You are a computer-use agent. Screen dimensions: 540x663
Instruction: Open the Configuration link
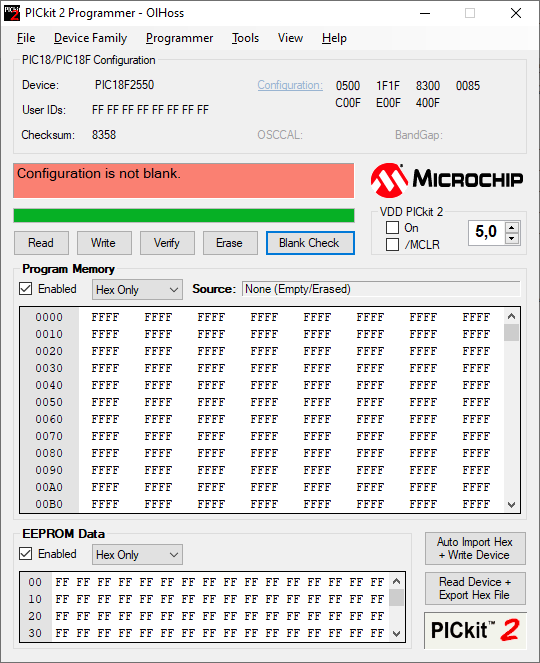[x=290, y=85]
